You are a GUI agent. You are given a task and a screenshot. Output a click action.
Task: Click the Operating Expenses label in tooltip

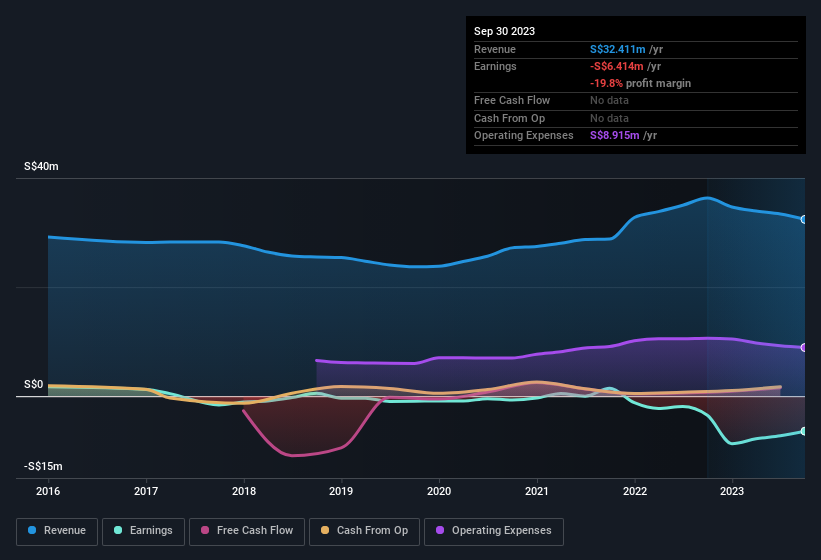(x=524, y=136)
